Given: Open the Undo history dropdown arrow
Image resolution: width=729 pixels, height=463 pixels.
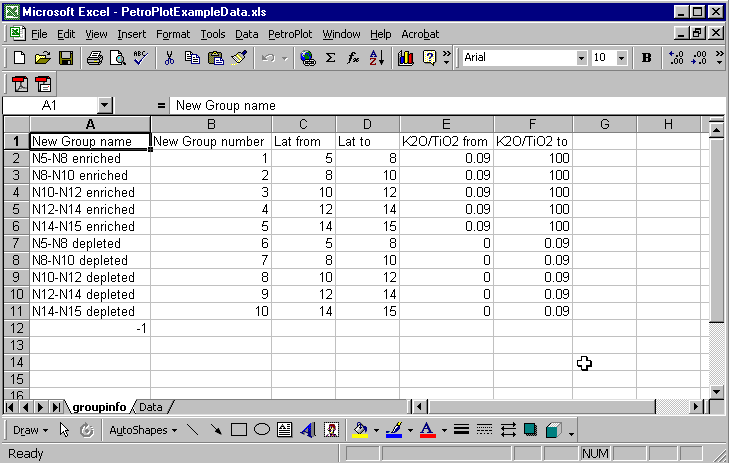Looking at the screenshot, I should coord(285,58).
